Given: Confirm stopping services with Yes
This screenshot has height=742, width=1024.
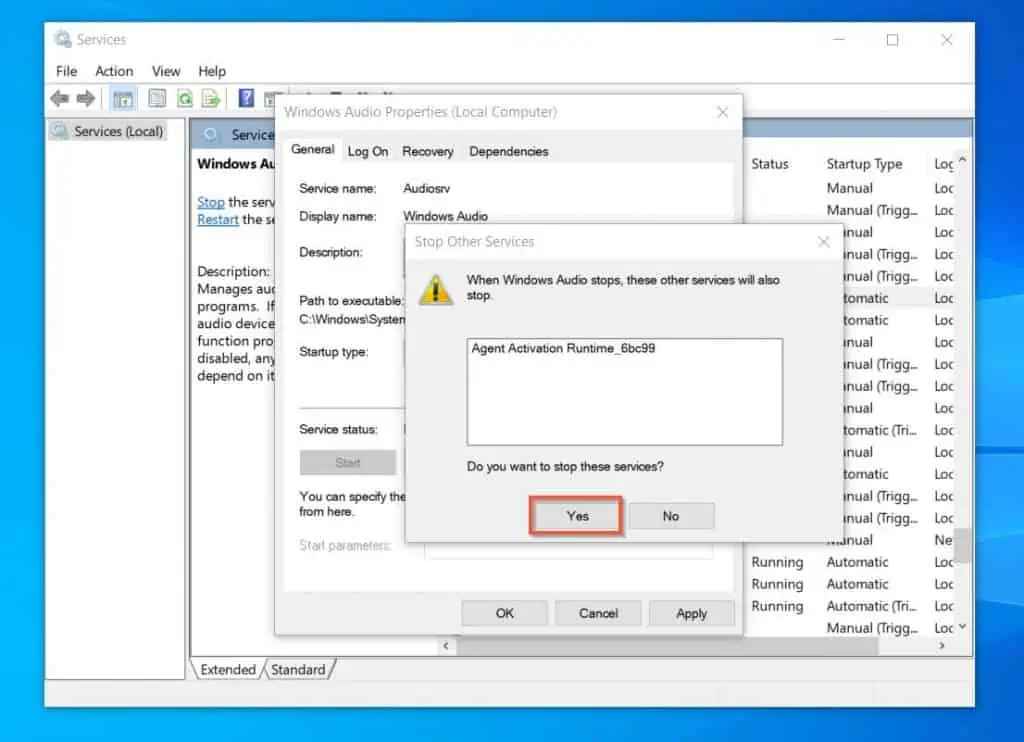Looking at the screenshot, I should pyautogui.click(x=577, y=516).
